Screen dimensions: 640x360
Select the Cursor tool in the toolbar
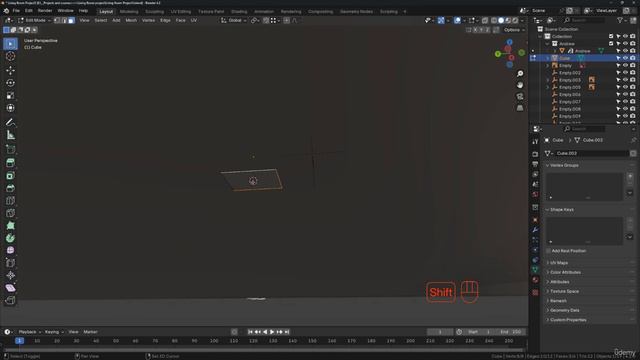point(10,56)
